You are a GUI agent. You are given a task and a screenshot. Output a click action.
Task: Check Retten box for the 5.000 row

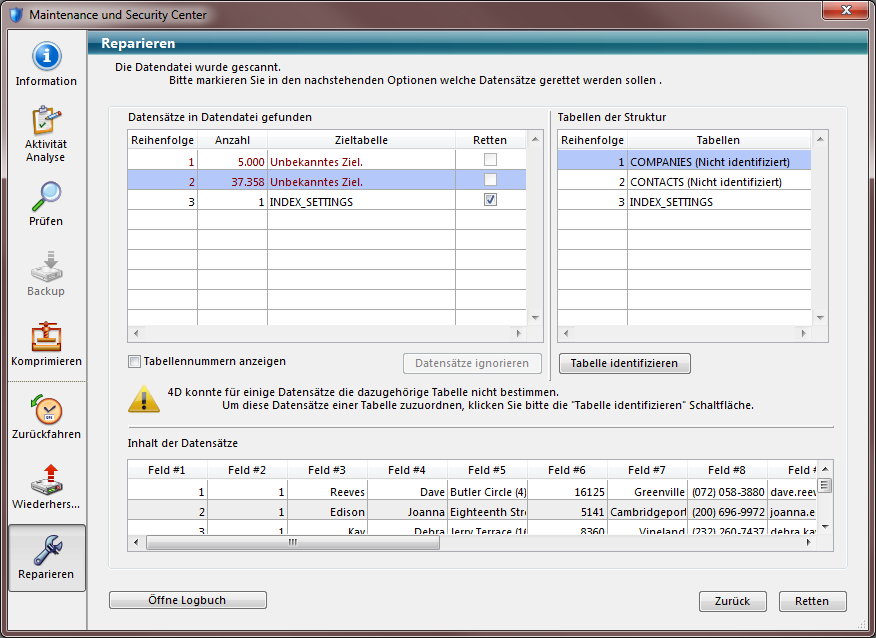pyautogui.click(x=490, y=160)
